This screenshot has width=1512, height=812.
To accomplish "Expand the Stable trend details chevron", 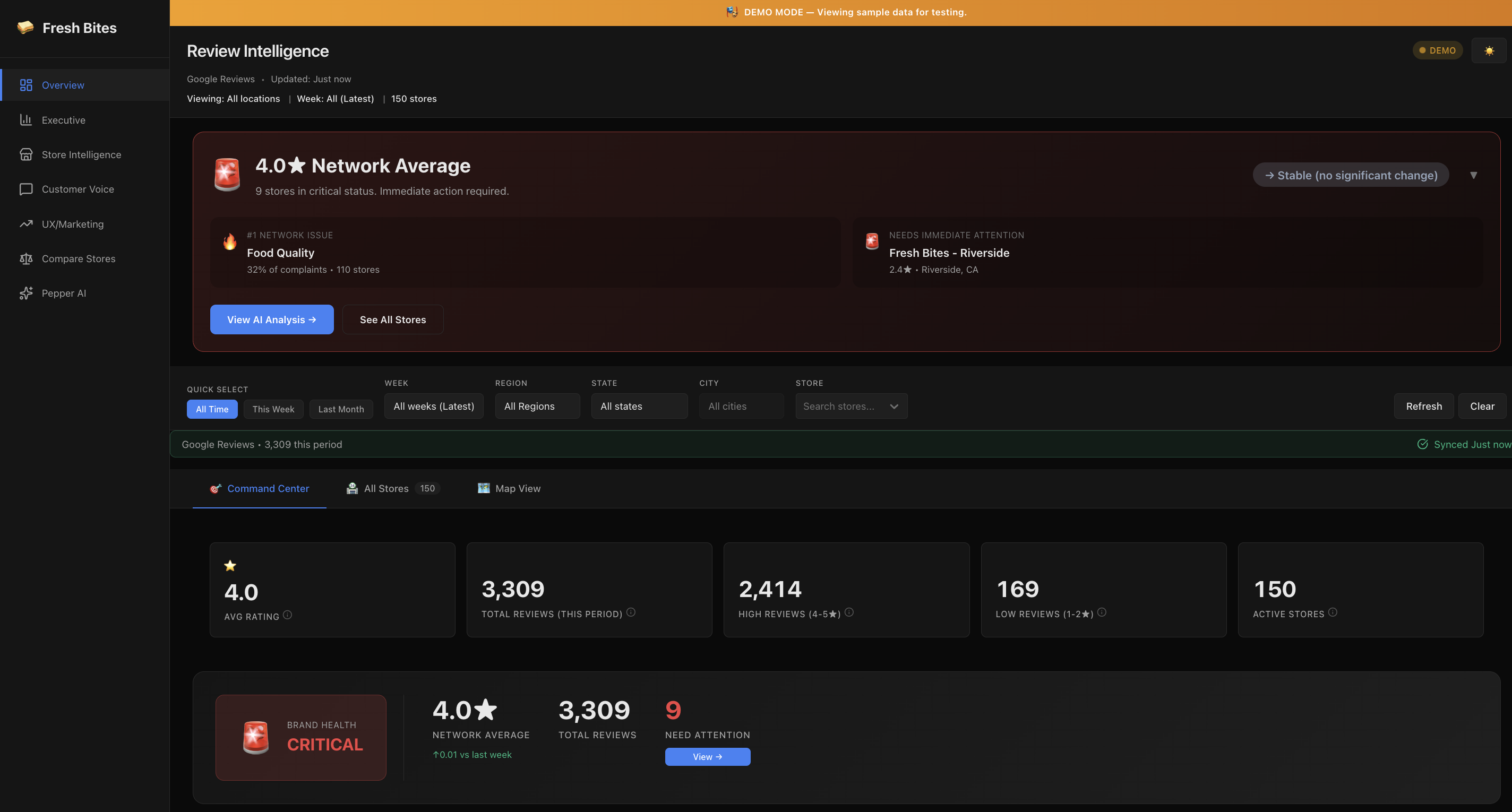I will click(x=1474, y=175).
